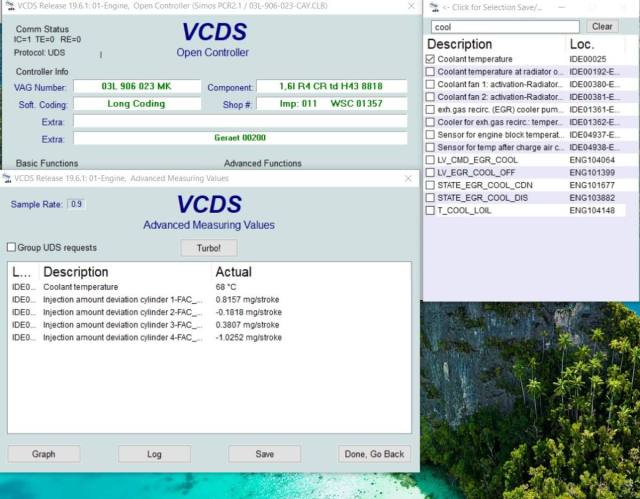640x499 pixels.
Task: Tick the LV_CMD_EGR_COOL checkbox
Action: pyautogui.click(x=430, y=160)
